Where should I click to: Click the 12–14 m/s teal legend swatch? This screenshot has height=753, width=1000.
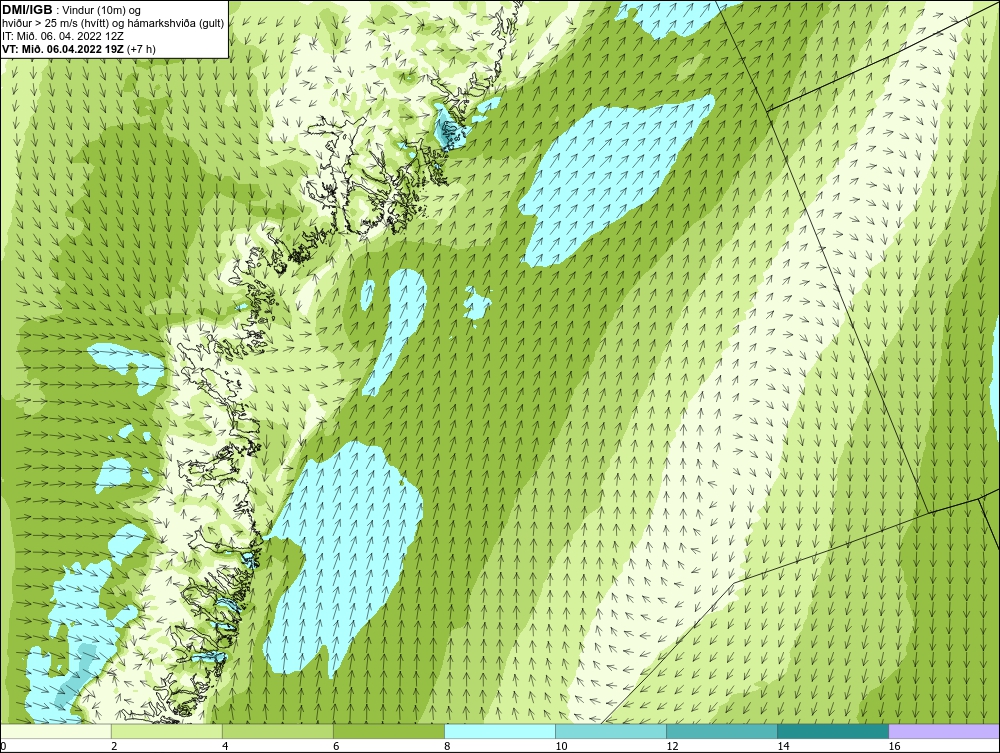[x=722, y=731]
